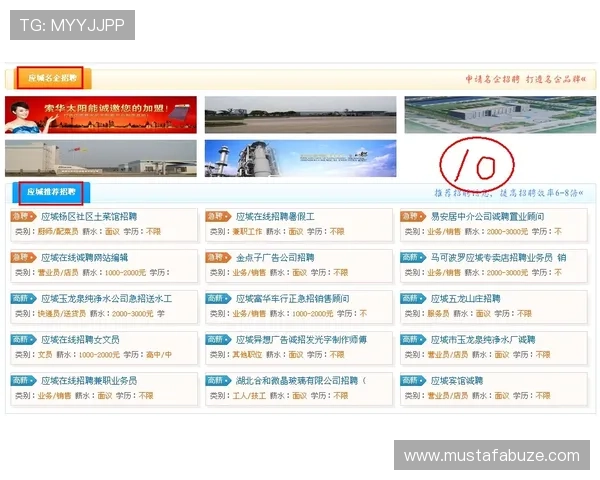
Task: Click salary 2000-3000元 in the 易安居中介公司 row
Action: click(507, 232)
